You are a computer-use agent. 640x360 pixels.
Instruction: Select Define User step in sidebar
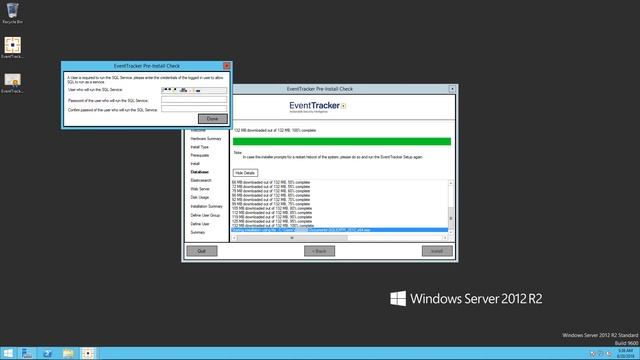[200, 224]
